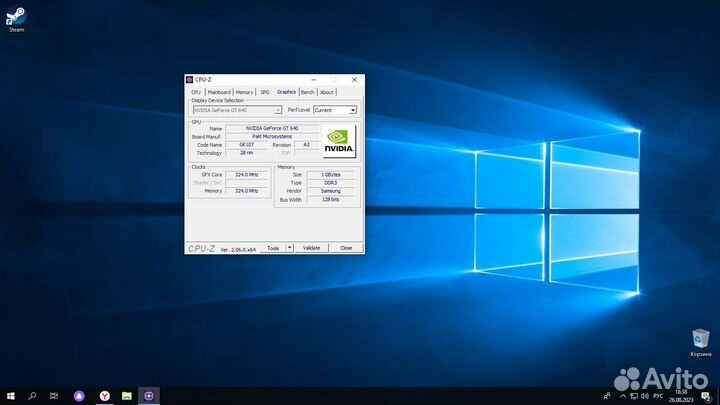Open the notification center icon
The image size is (720, 405).
[x=706, y=396]
